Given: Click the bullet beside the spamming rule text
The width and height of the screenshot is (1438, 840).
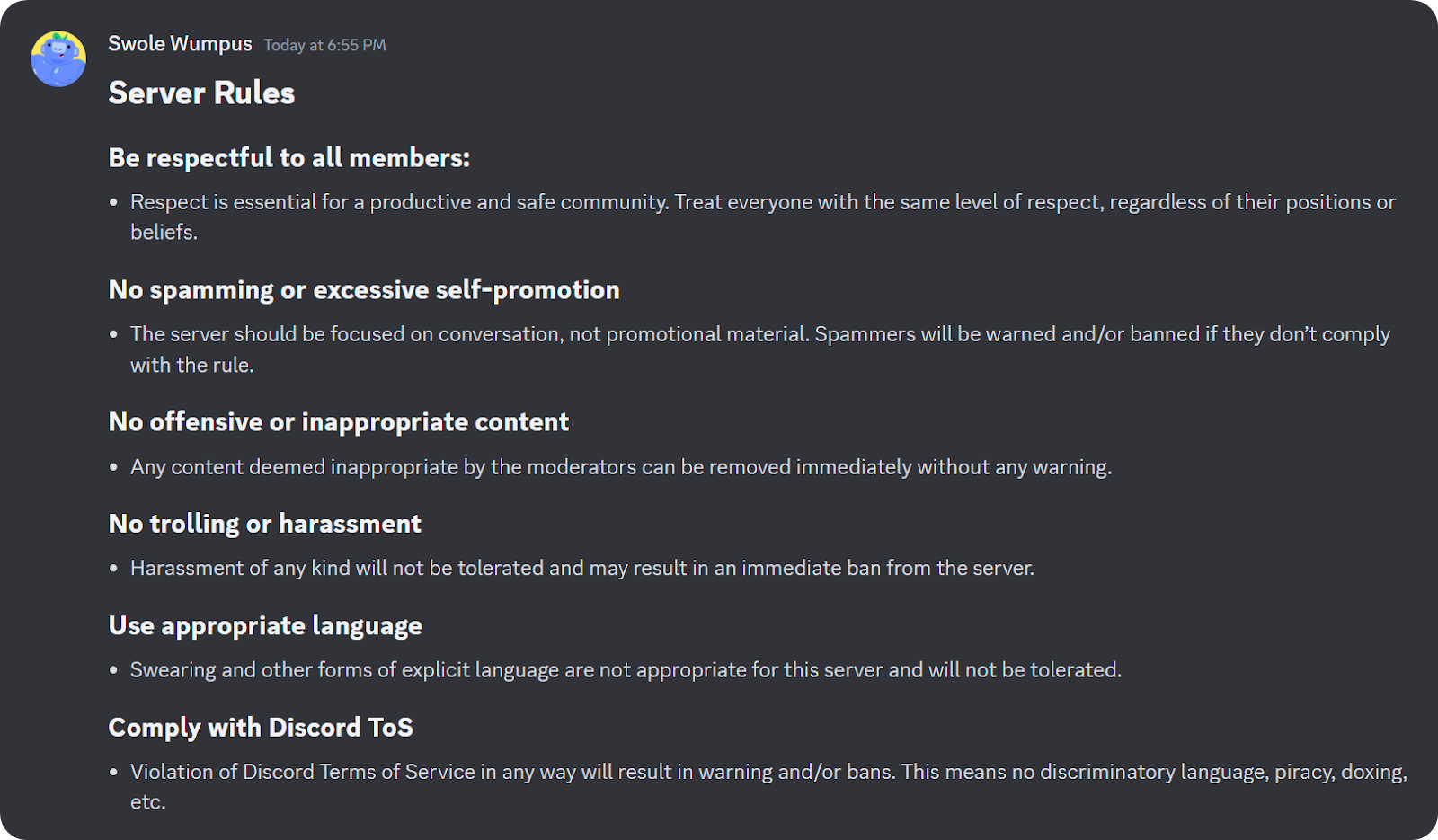Looking at the screenshot, I should [x=112, y=333].
